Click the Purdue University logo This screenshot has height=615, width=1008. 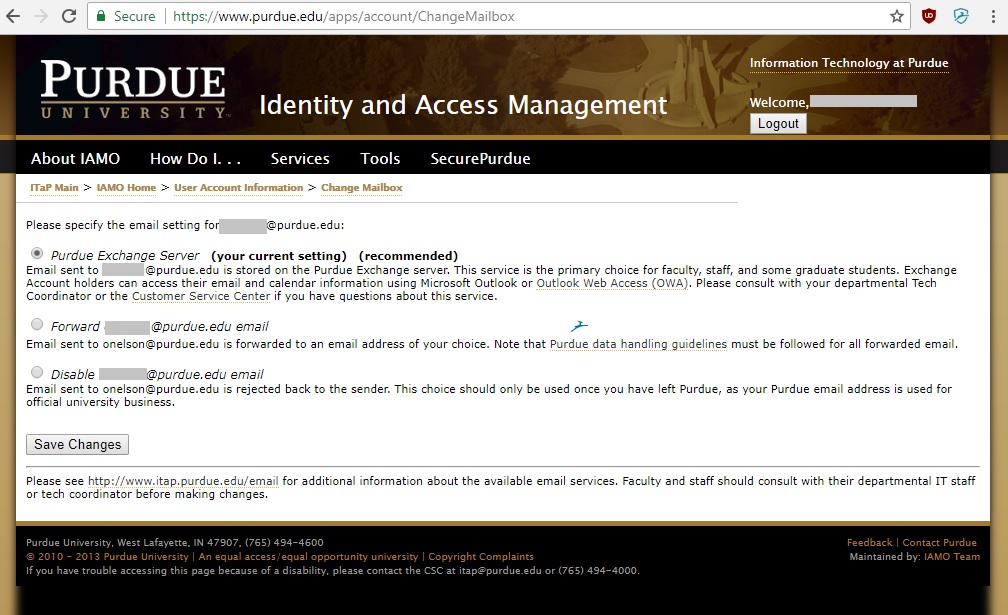[x=134, y=90]
